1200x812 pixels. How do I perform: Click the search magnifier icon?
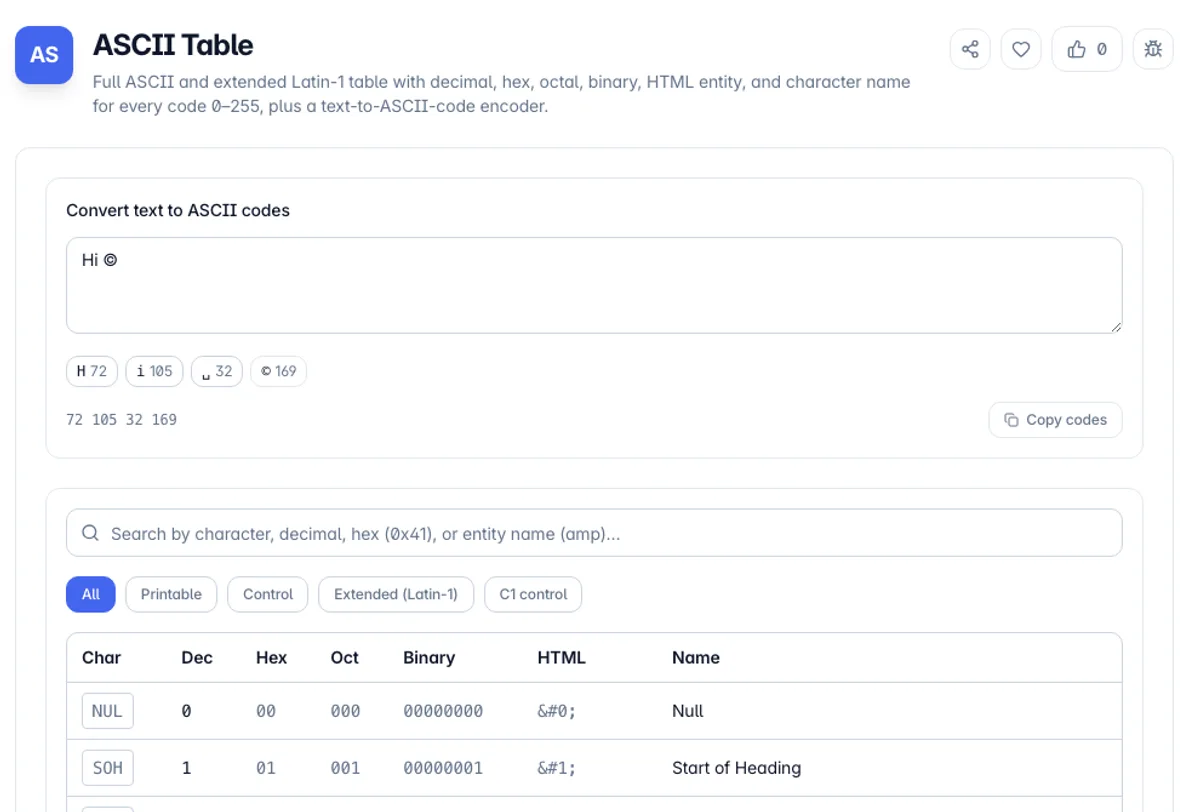[x=90, y=533]
